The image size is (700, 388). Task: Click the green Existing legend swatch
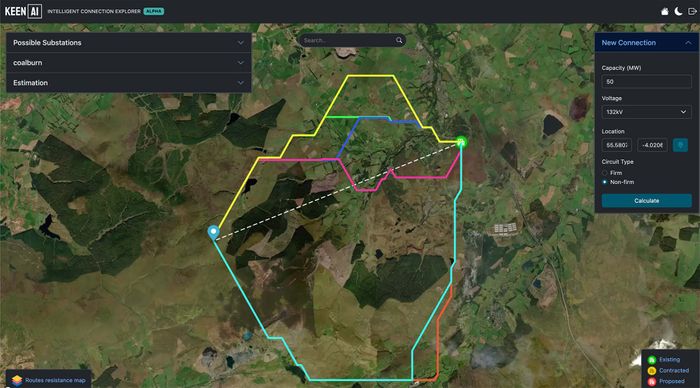(x=652, y=359)
